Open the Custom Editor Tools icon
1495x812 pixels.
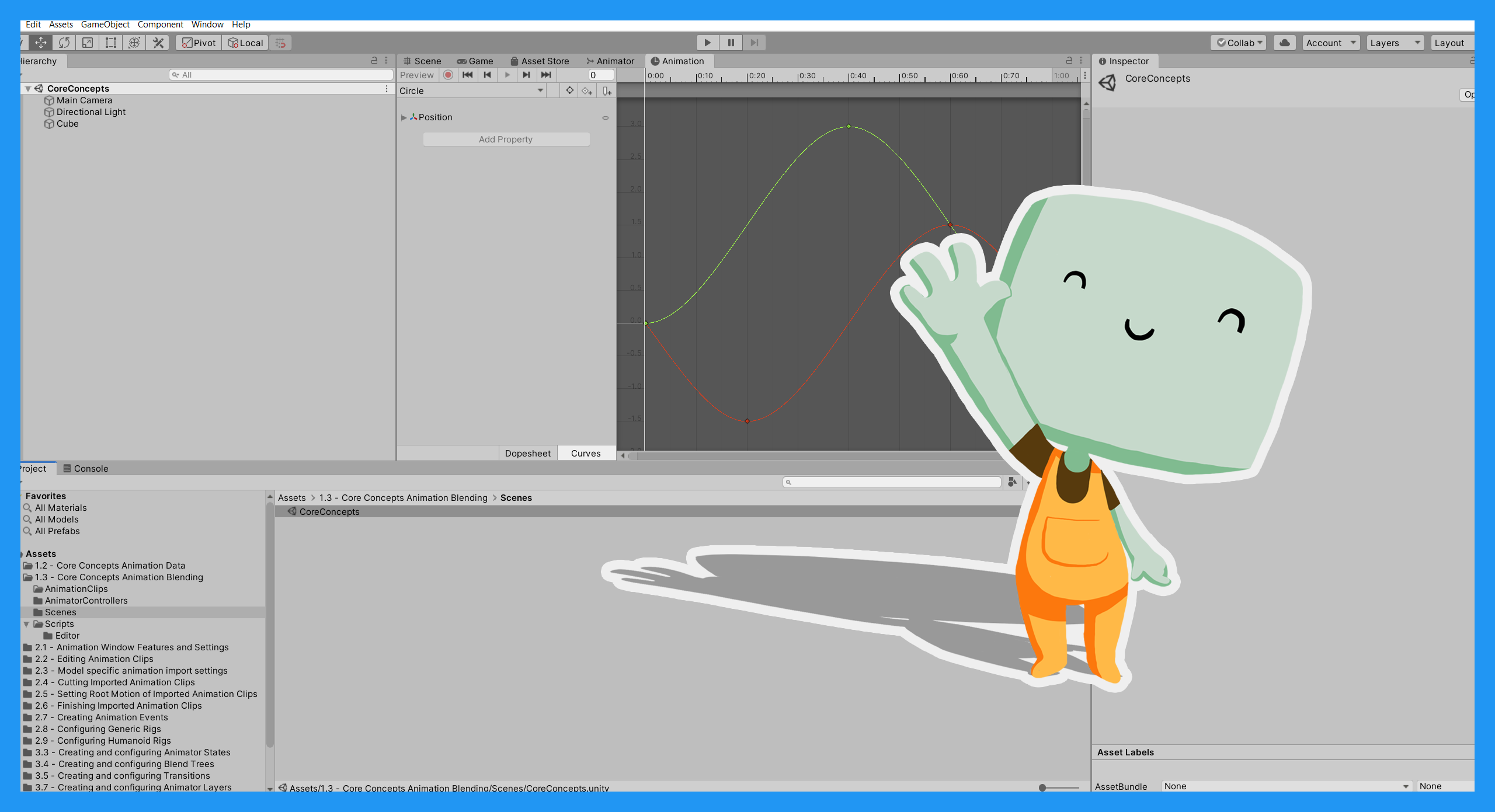coord(157,42)
